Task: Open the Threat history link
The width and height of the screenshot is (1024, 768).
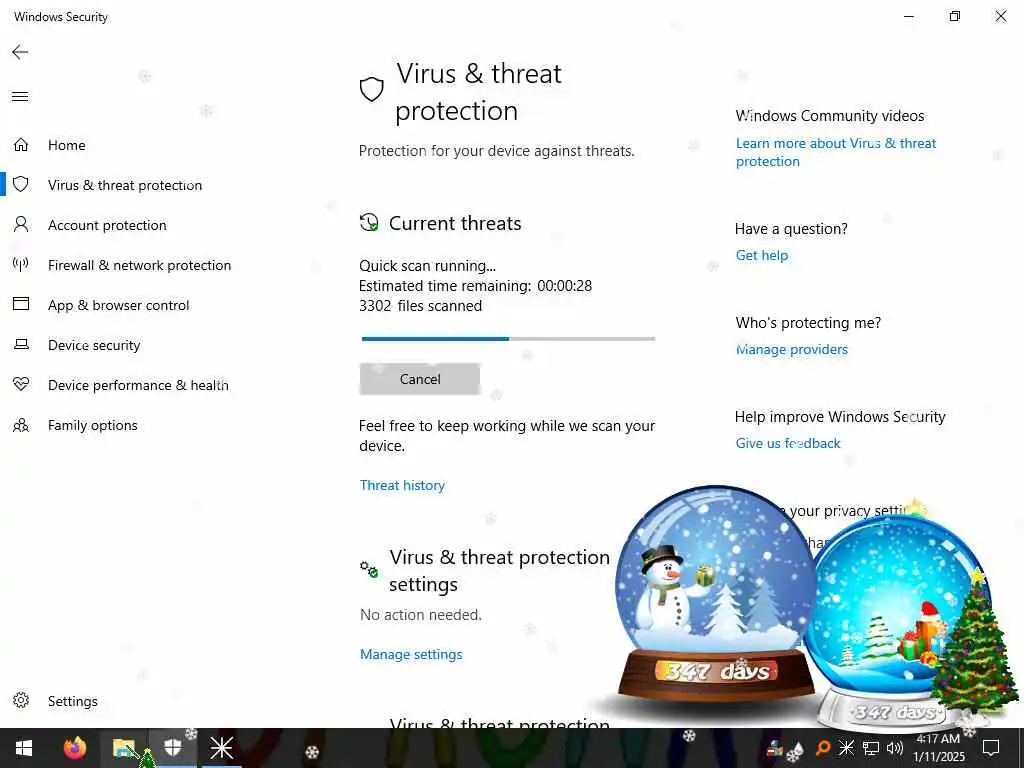Action: [x=402, y=485]
